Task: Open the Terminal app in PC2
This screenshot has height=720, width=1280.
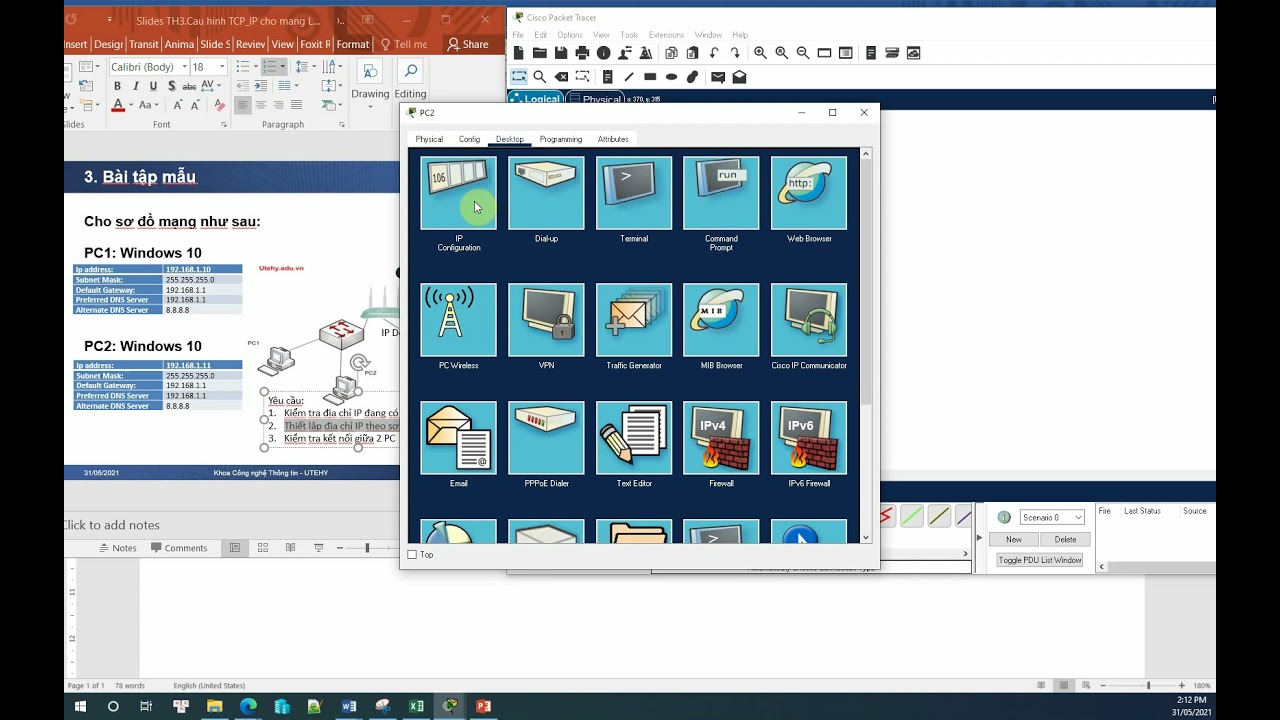Action: (x=634, y=193)
